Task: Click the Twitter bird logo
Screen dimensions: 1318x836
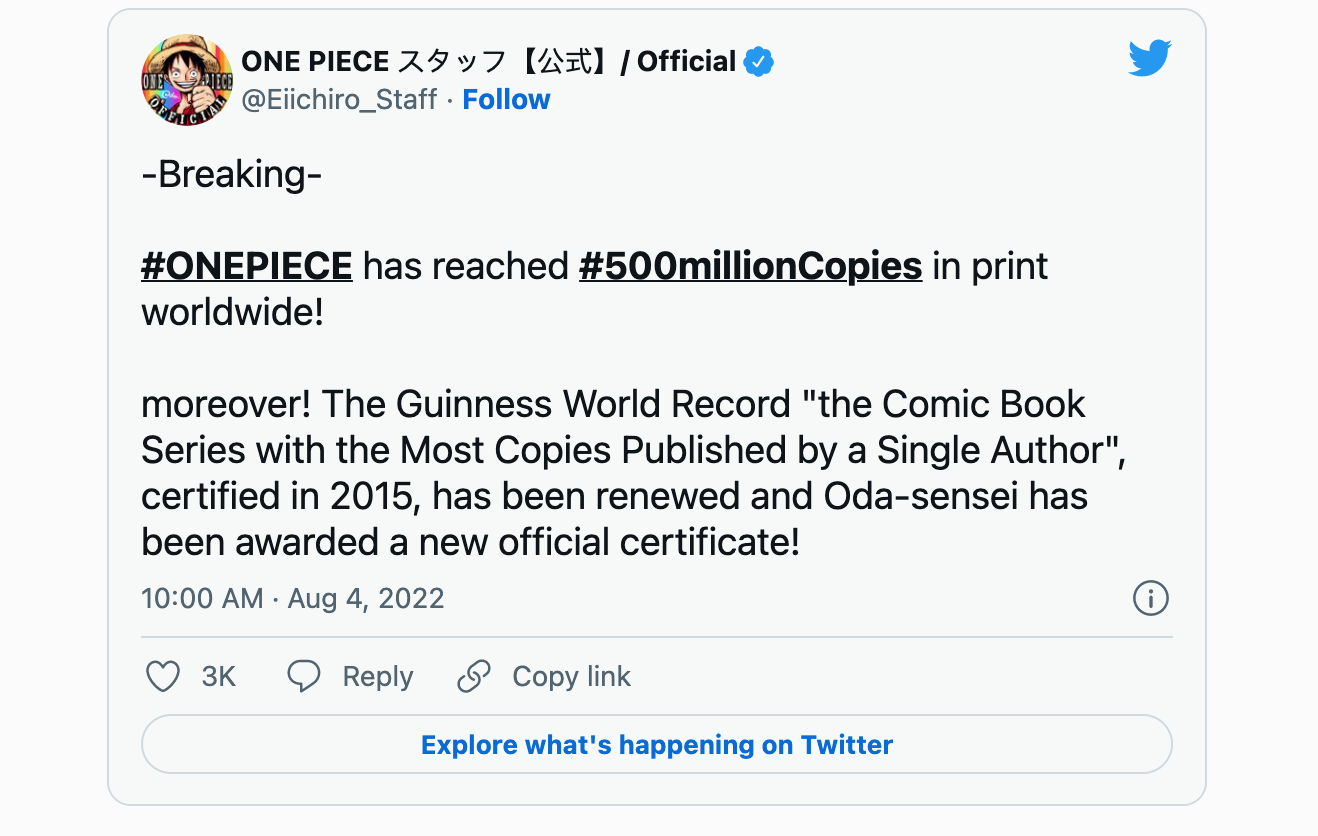Action: [1148, 57]
